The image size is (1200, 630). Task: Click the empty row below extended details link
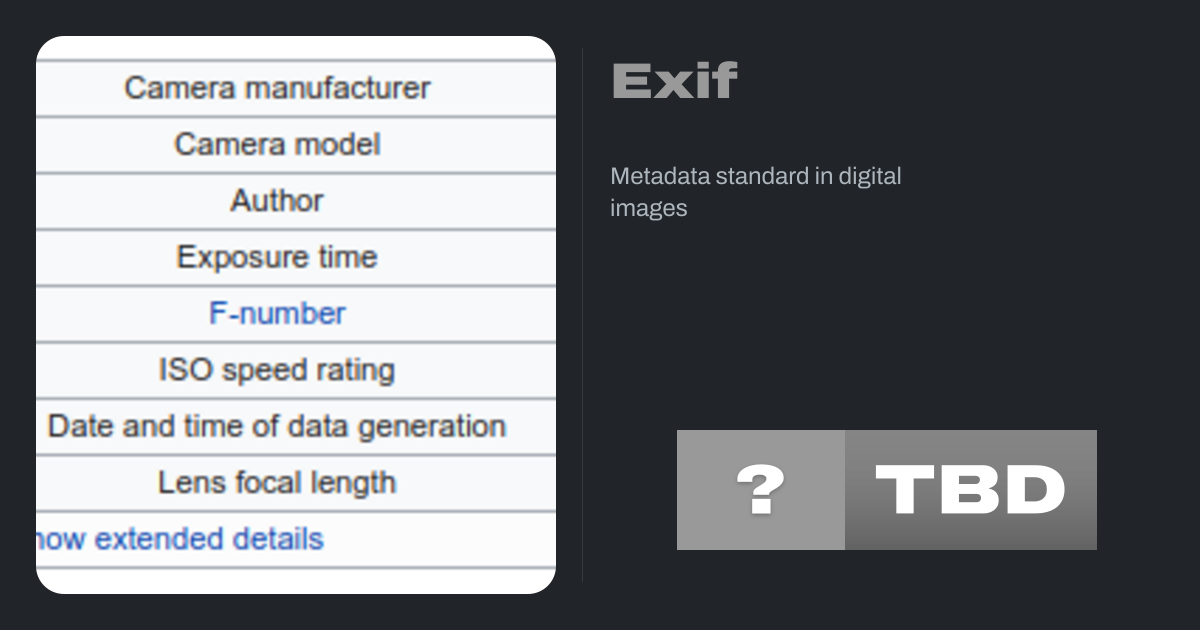[x=295, y=581]
